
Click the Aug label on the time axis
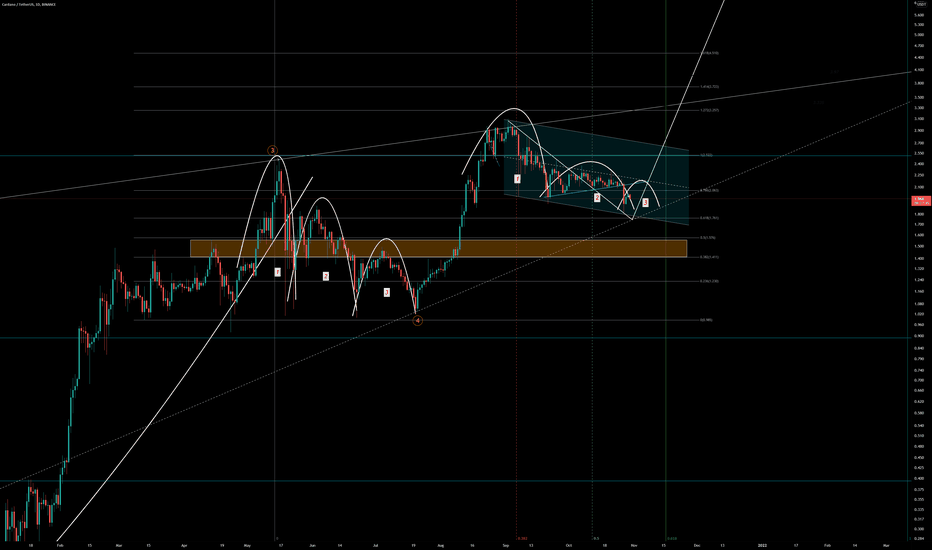tap(440, 545)
